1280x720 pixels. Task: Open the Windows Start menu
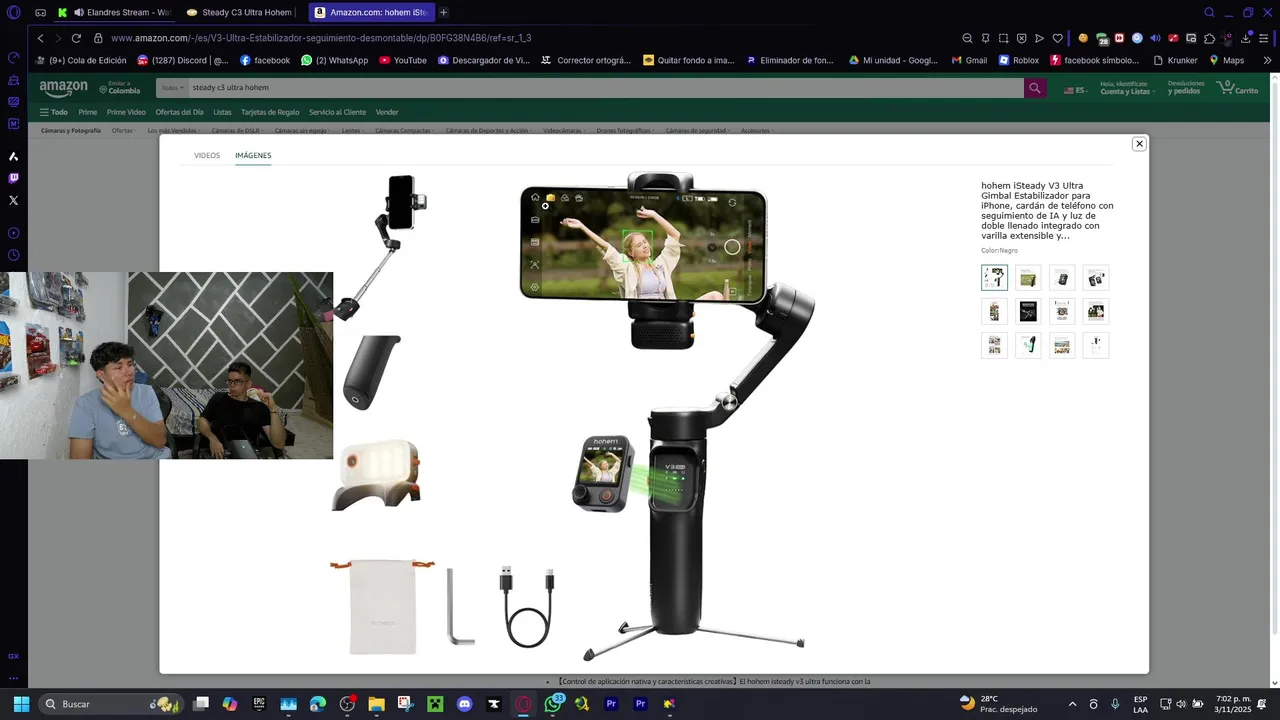point(21,704)
